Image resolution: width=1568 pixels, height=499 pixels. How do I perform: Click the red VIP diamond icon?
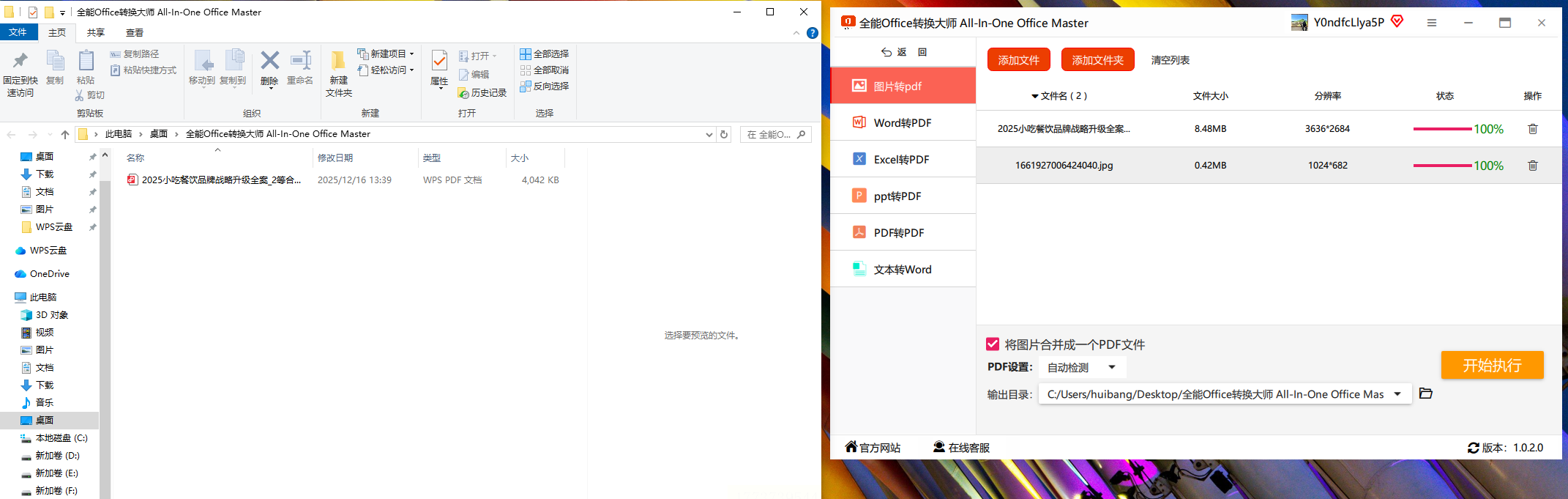pyautogui.click(x=1397, y=21)
